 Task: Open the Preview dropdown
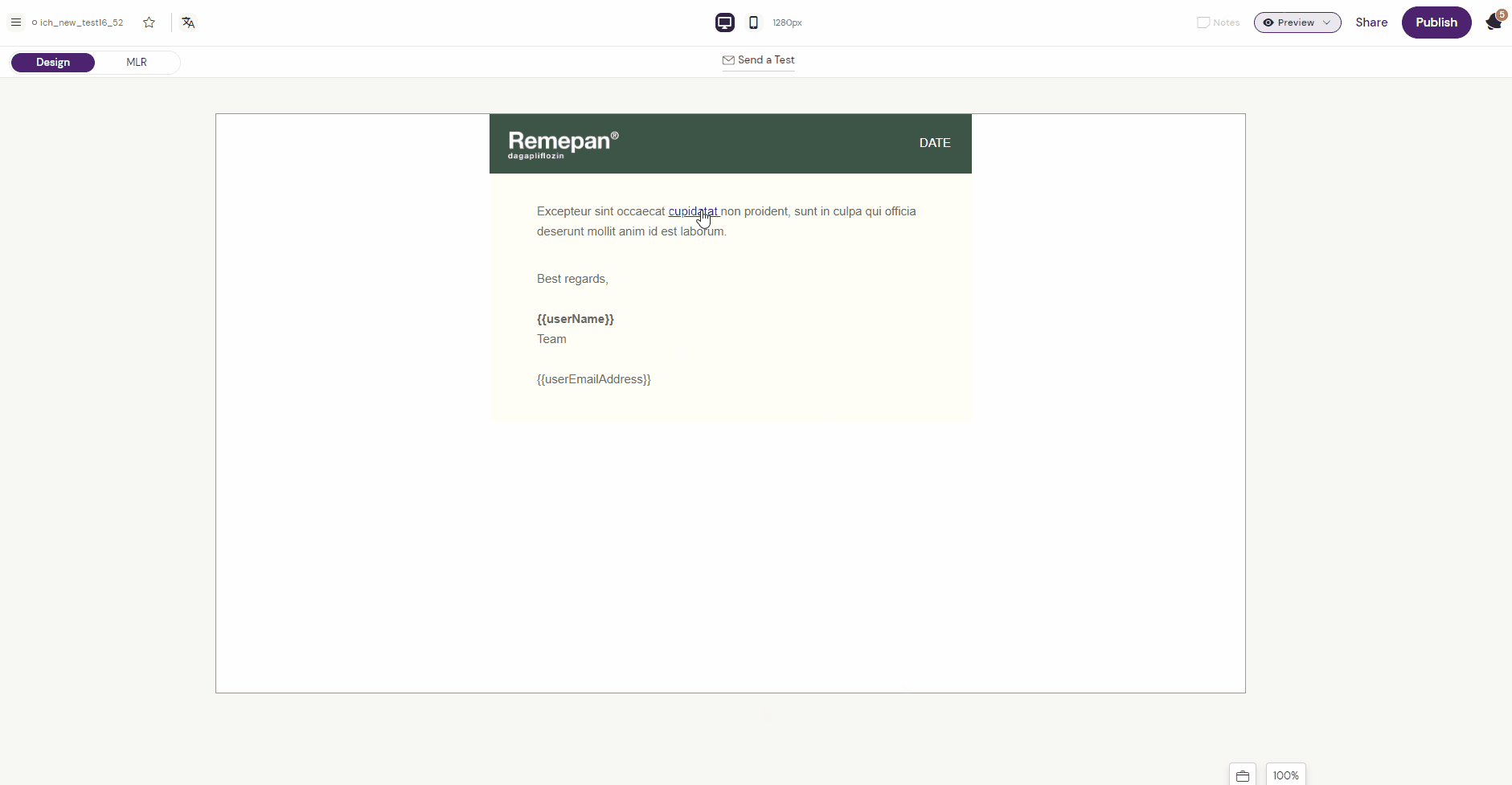pos(1297,22)
